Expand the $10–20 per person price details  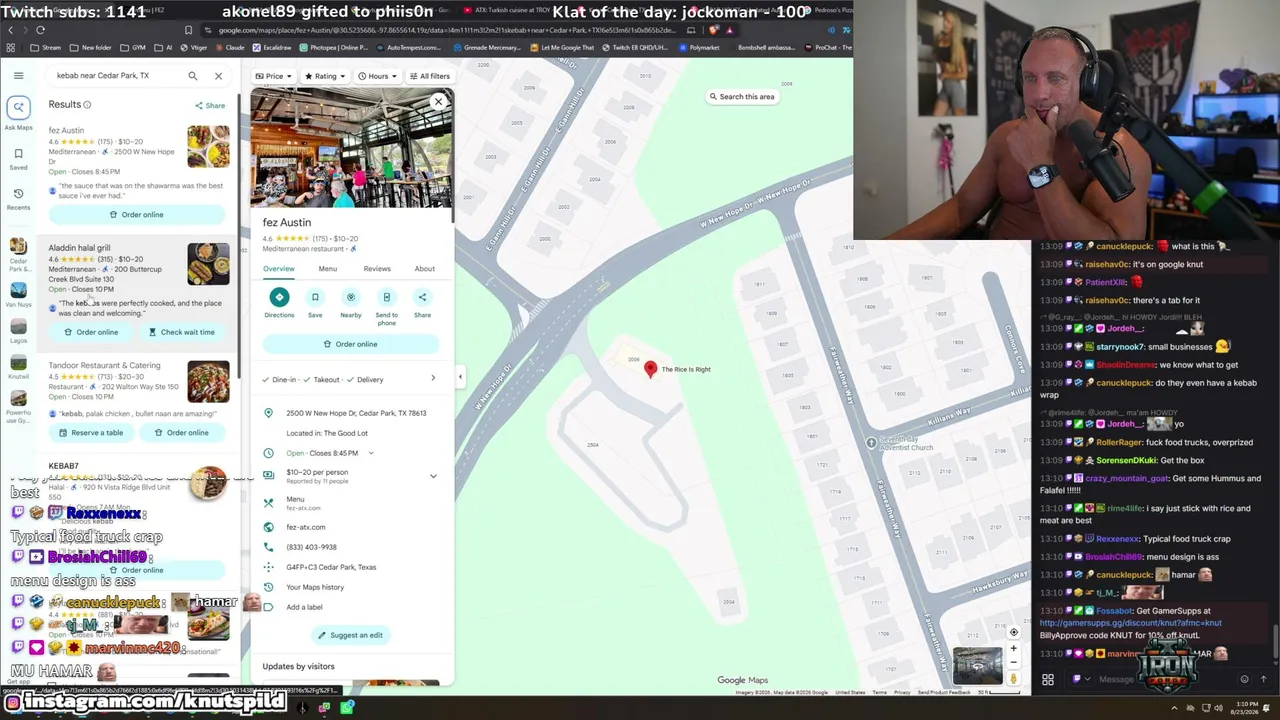[x=433, y=476]
